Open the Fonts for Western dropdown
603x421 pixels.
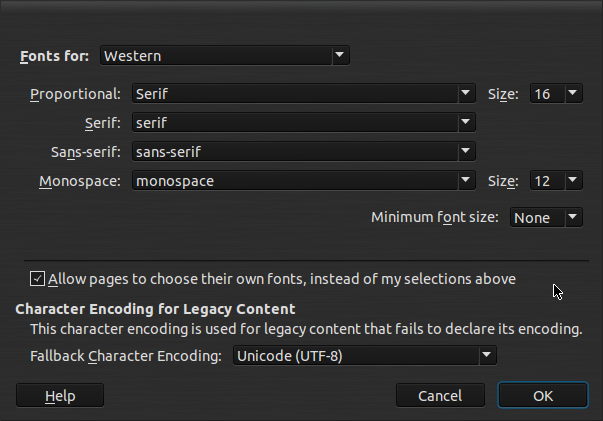225,56
